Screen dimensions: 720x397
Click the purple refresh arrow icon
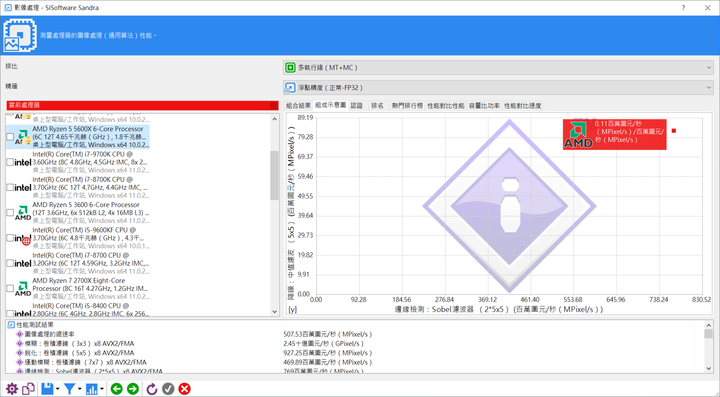click(152, 389)
